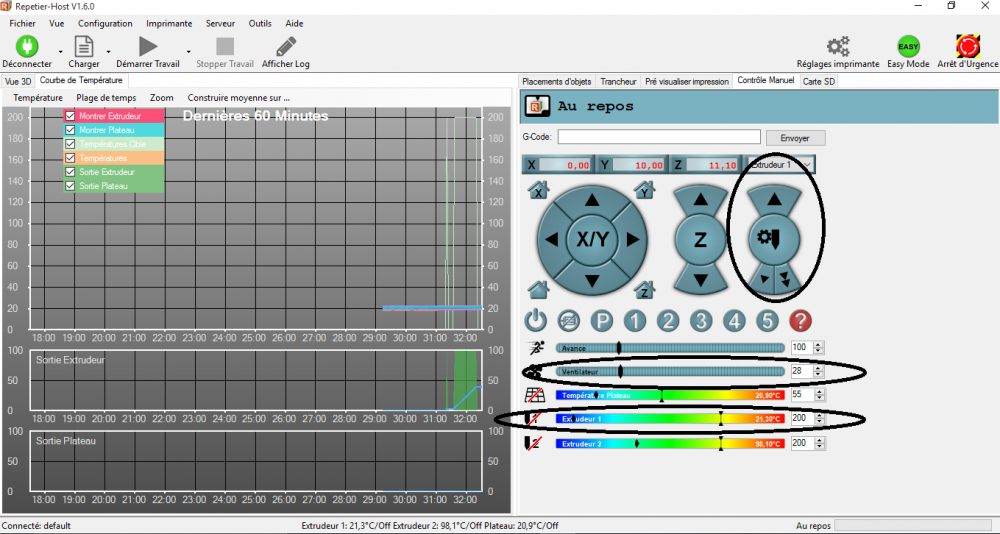
Task: Toggle Sortie Plateau checkbox in legend
Action: click(x=70, y=186)
